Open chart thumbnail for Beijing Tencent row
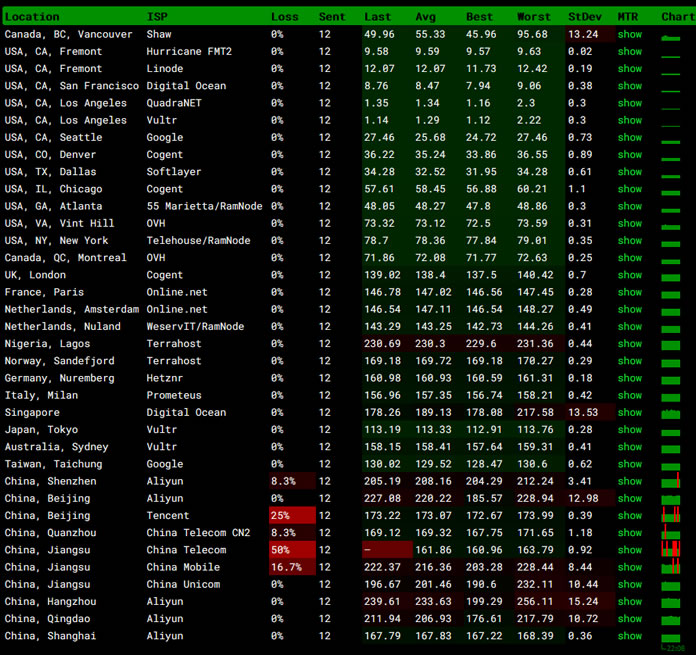696x655 pixels. pos(671,515)
